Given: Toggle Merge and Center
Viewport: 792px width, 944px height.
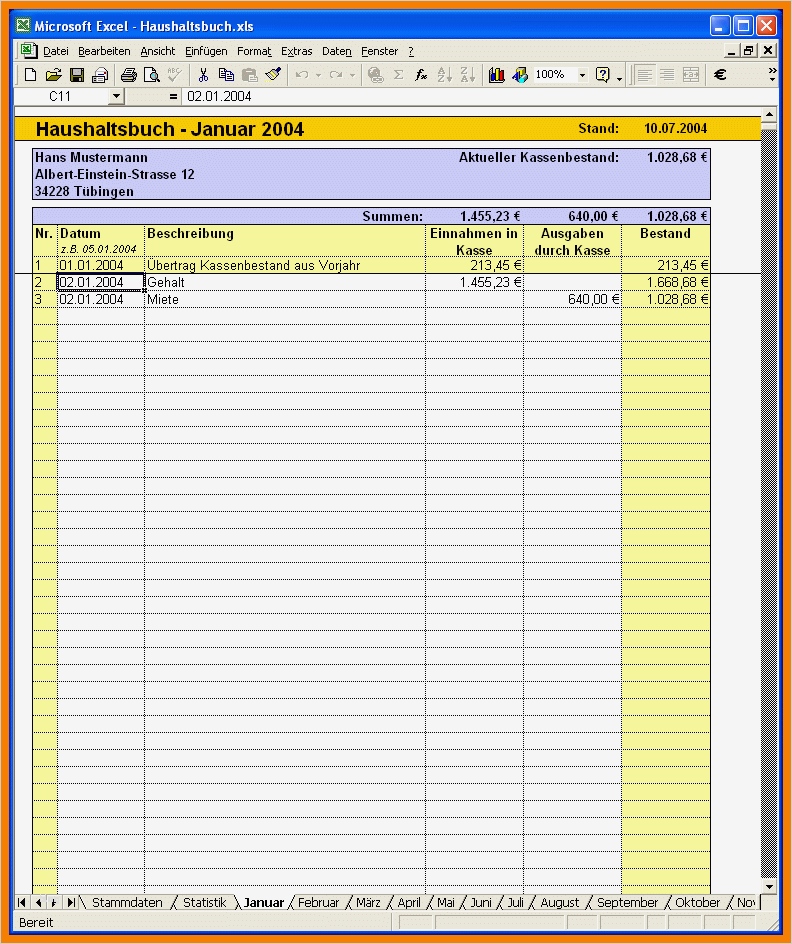Looking at the screenshot, I should point(691,75).
